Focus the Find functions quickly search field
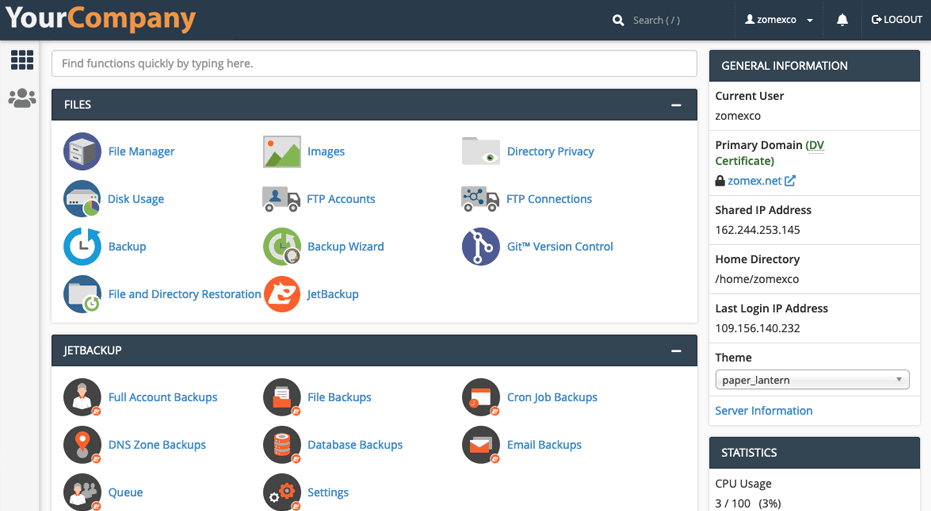Screen dimensions: 931x511 pyautogui.click(x=374, y=63)
